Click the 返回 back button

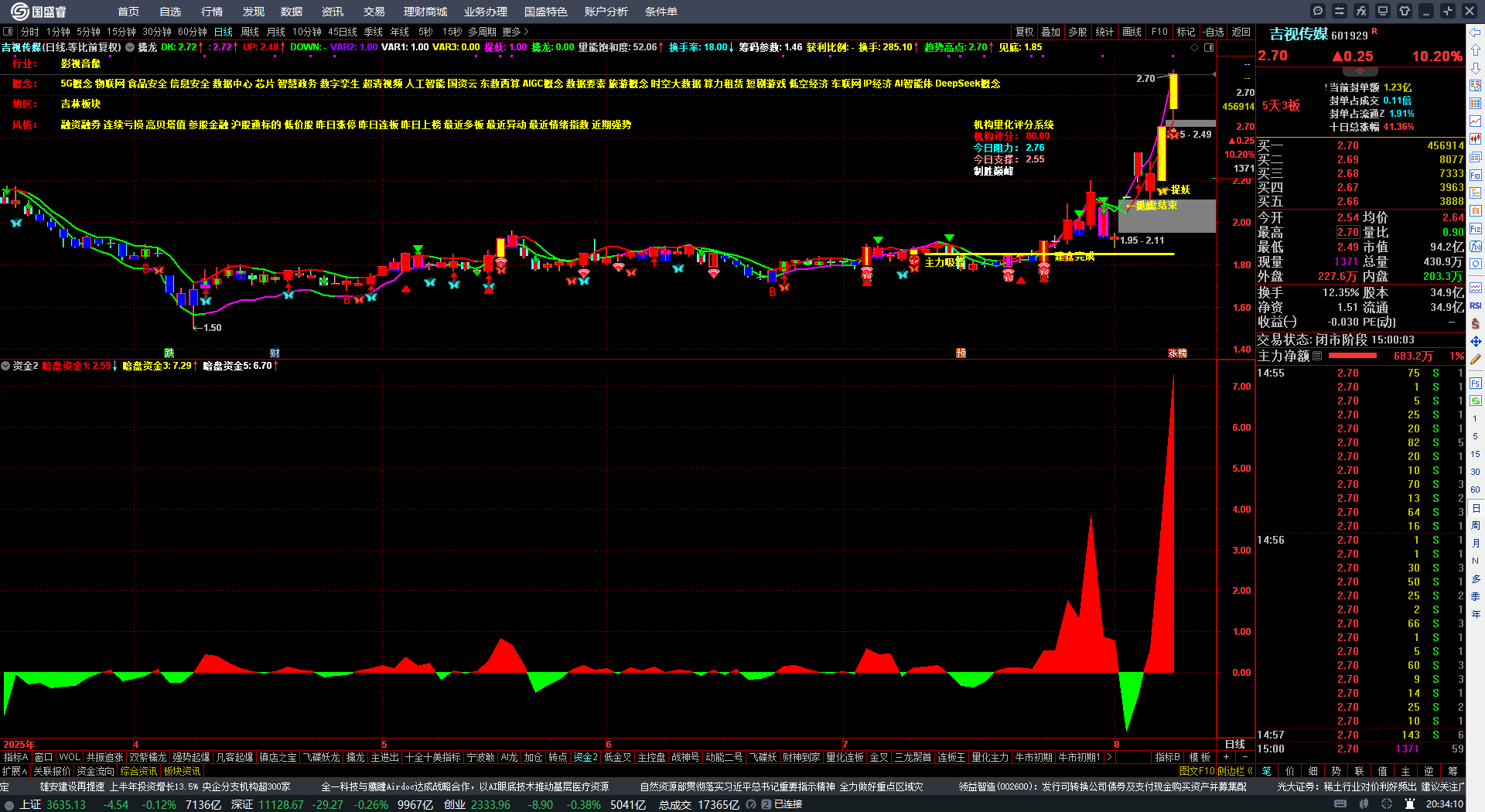coord(1241,32)
